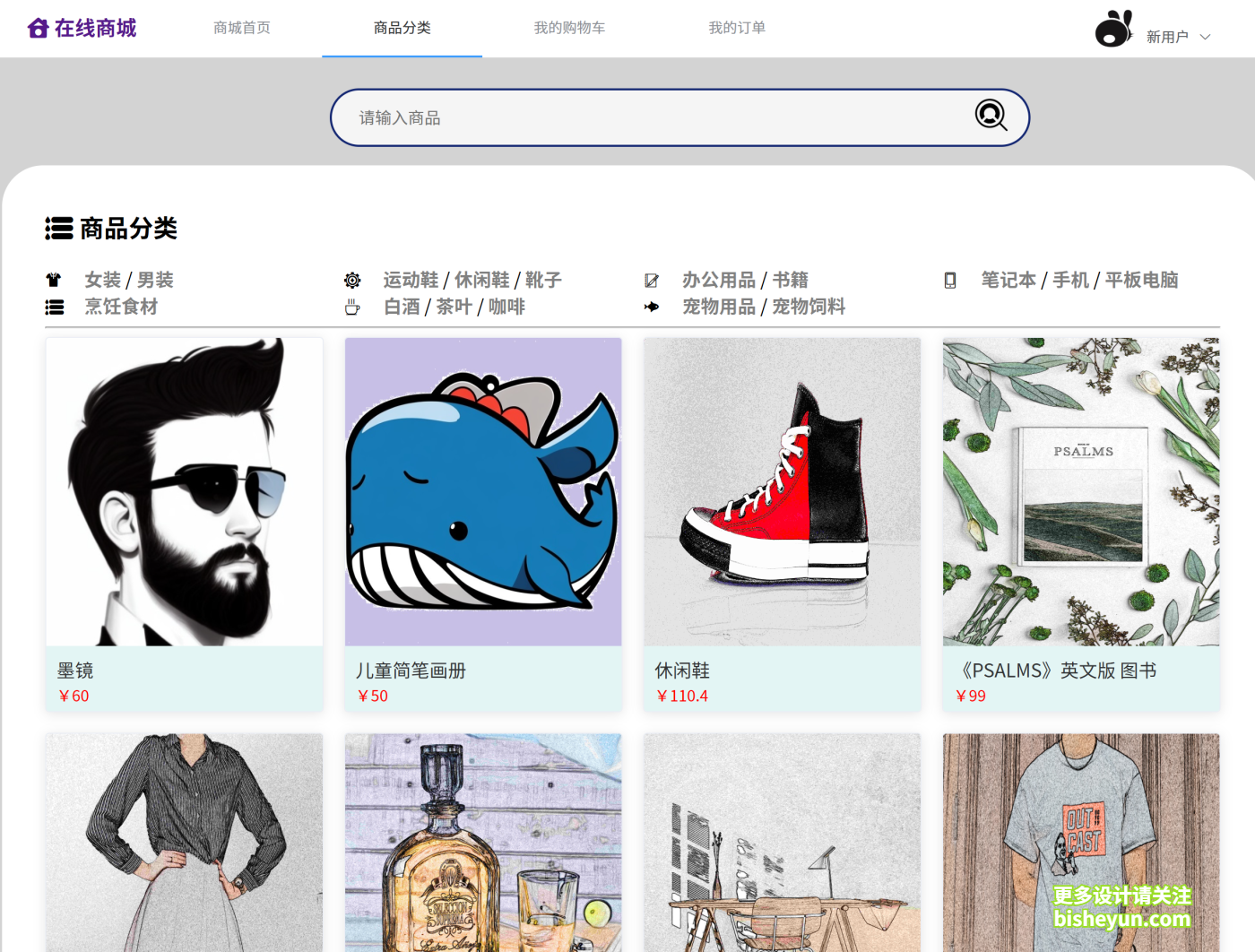Screen dimensions: 1255x952
Task: Choose the 烹饪食材 category
Action: (121, 307)
